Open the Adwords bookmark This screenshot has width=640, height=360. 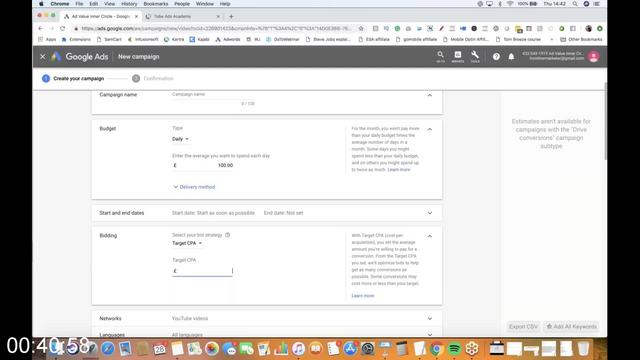point(228,40)
